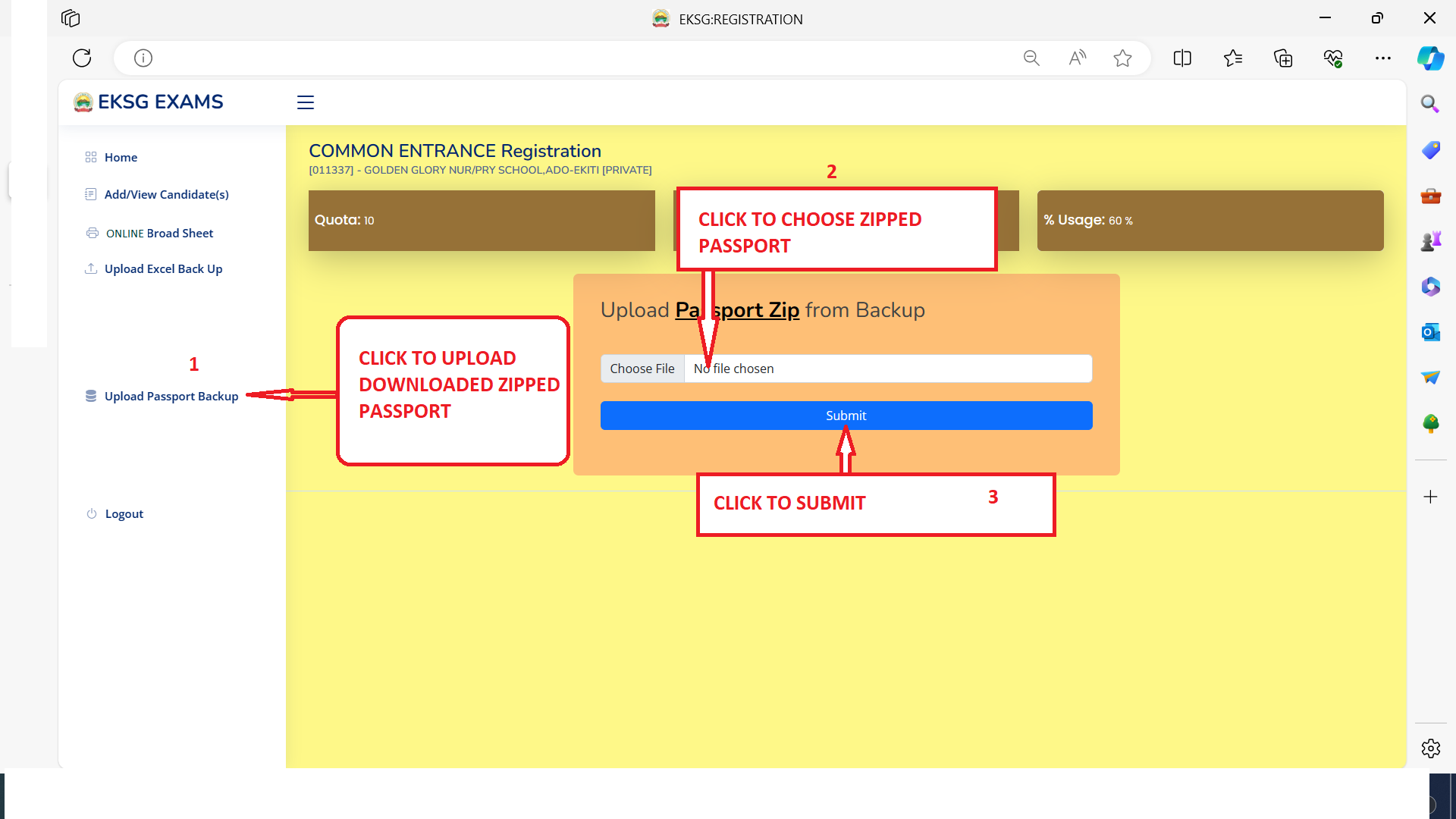Go to Home in sidebar

pyautogui.click(x=121, y=157)
